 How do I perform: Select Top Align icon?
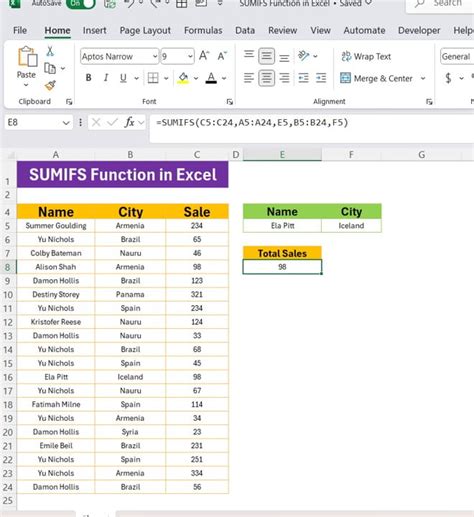pyautogui.click(x=249, y=54)
